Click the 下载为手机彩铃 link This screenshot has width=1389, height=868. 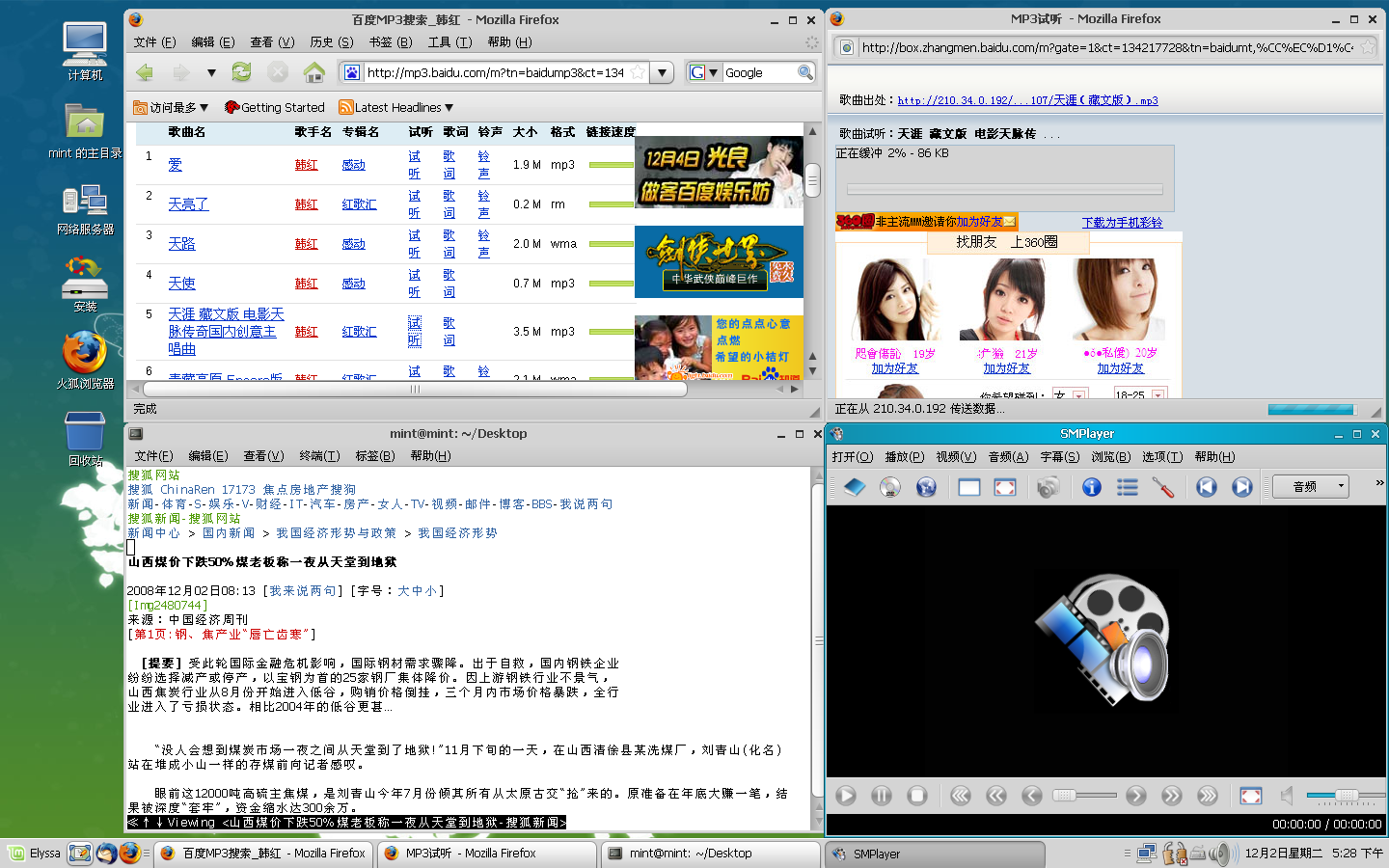coord(1122,223)
